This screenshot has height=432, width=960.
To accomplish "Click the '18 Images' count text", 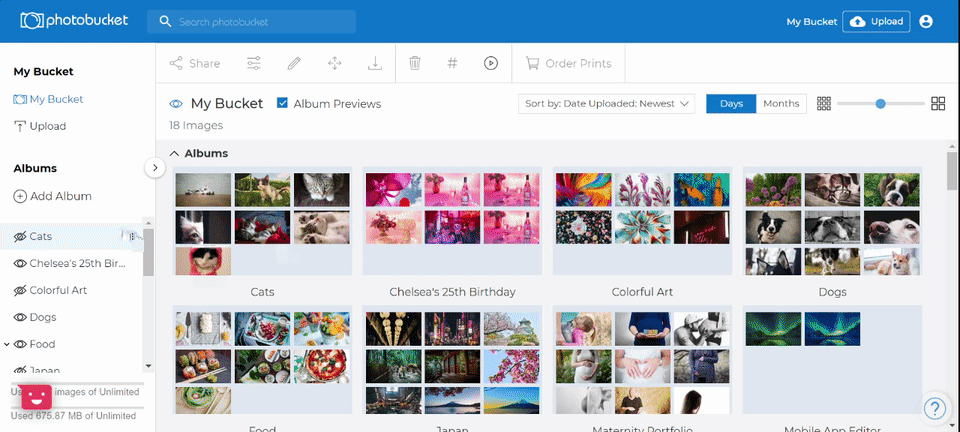I will [196, 125].
